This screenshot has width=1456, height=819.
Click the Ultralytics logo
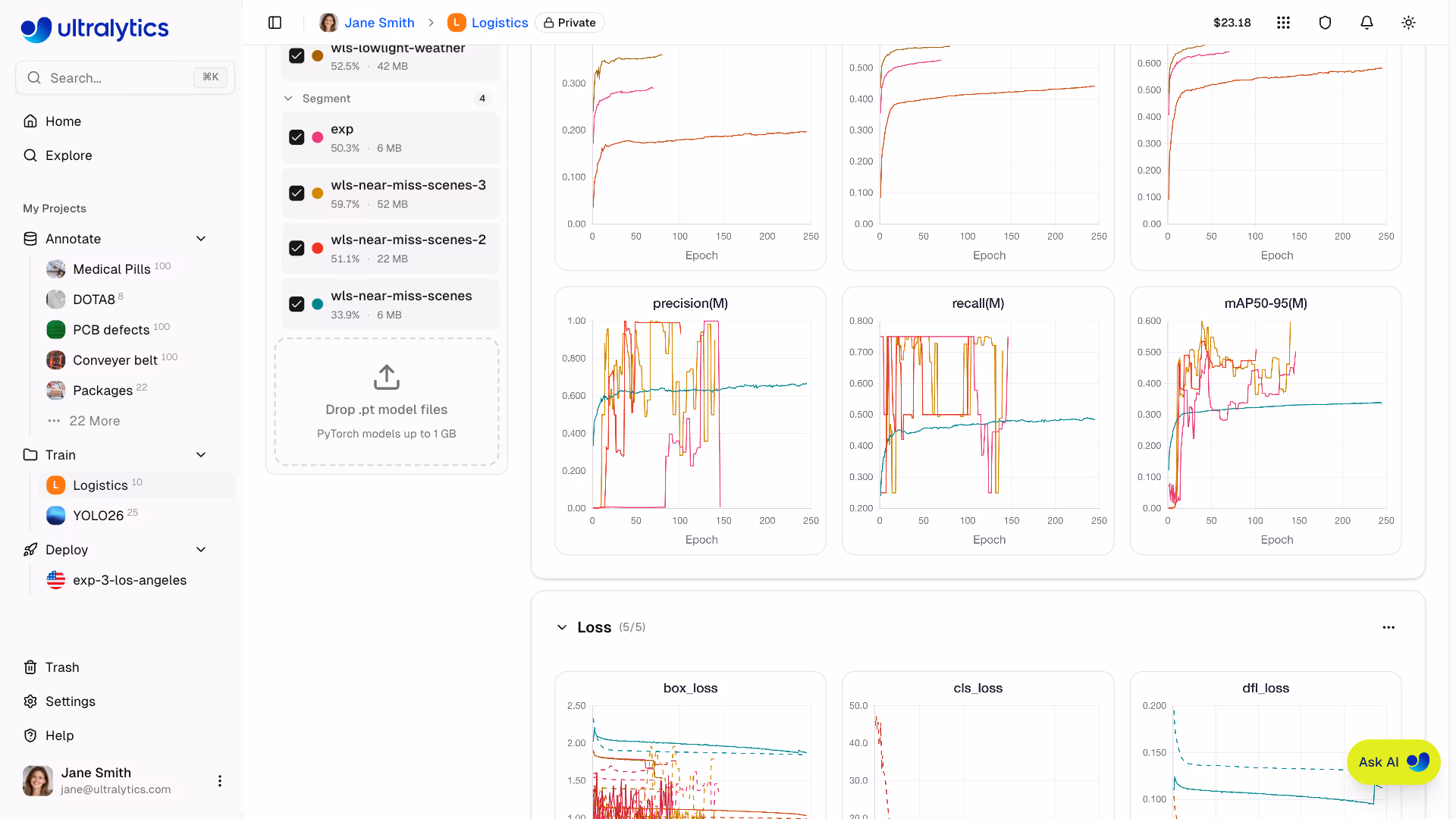pos(95,29)
